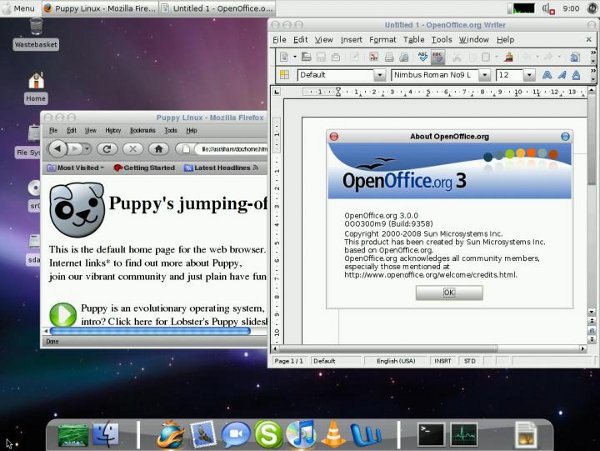This screenshot has height=451, width=600.
Task: Open the Getting Started bookmark
Action: (144, 168)
